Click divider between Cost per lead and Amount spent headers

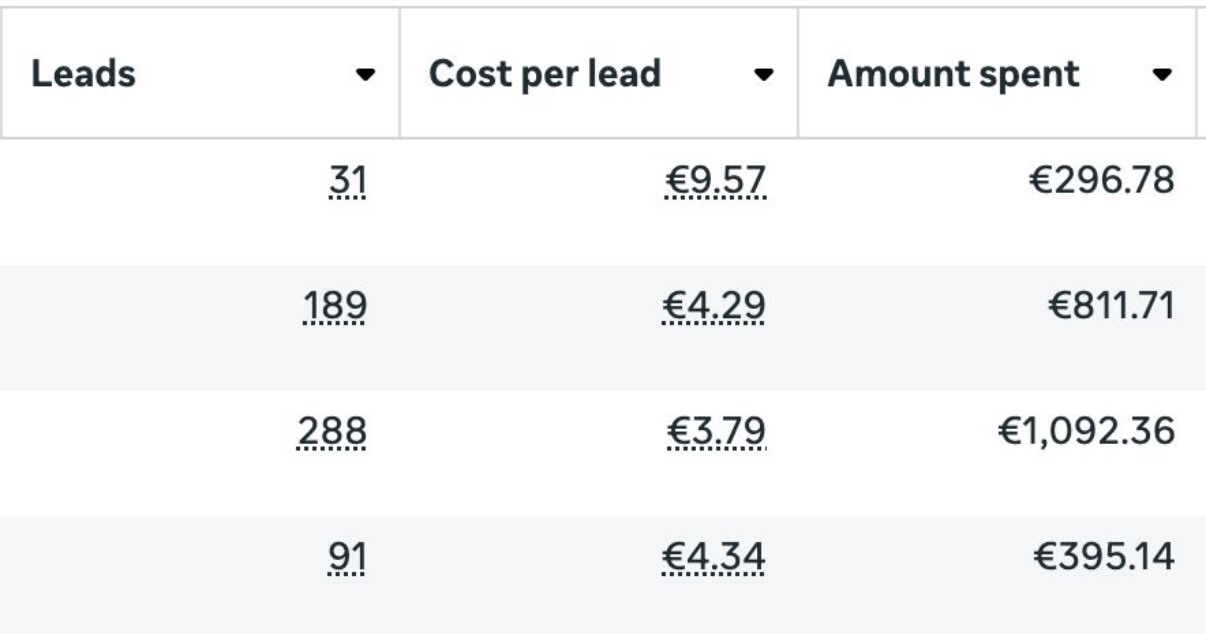(797, 73)
